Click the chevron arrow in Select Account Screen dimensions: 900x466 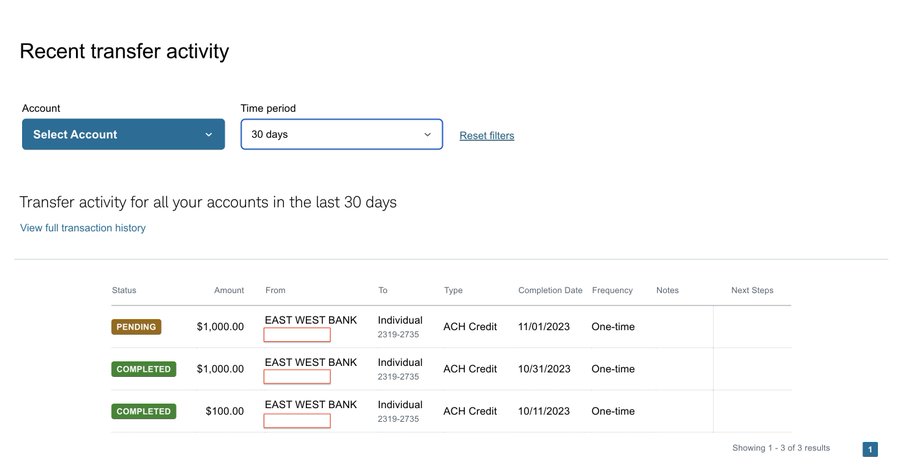(x=208, y=134)
